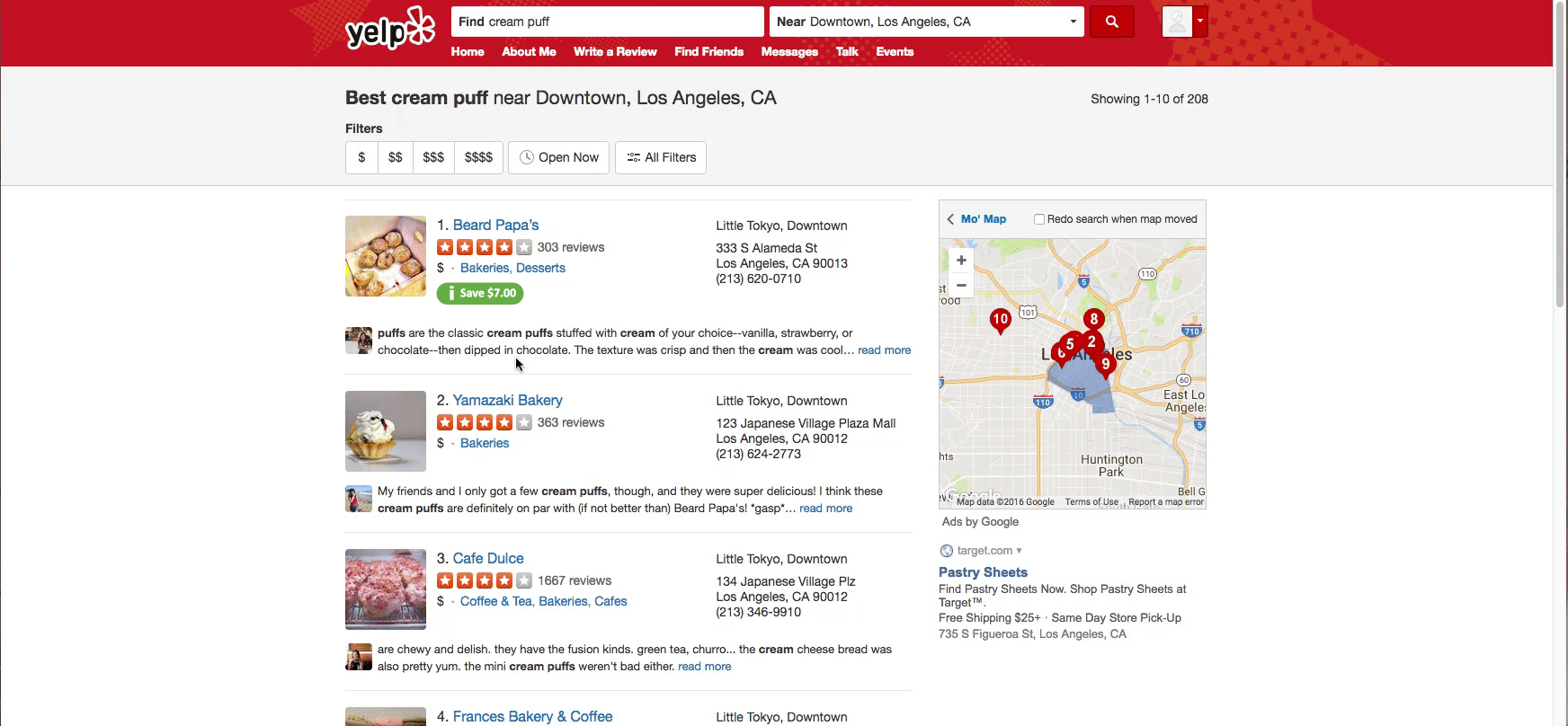Click Yamazaki Bakery photo thumbnail
The height and width of the screenshot is (726, 1568).
click(x=386, y=431)
